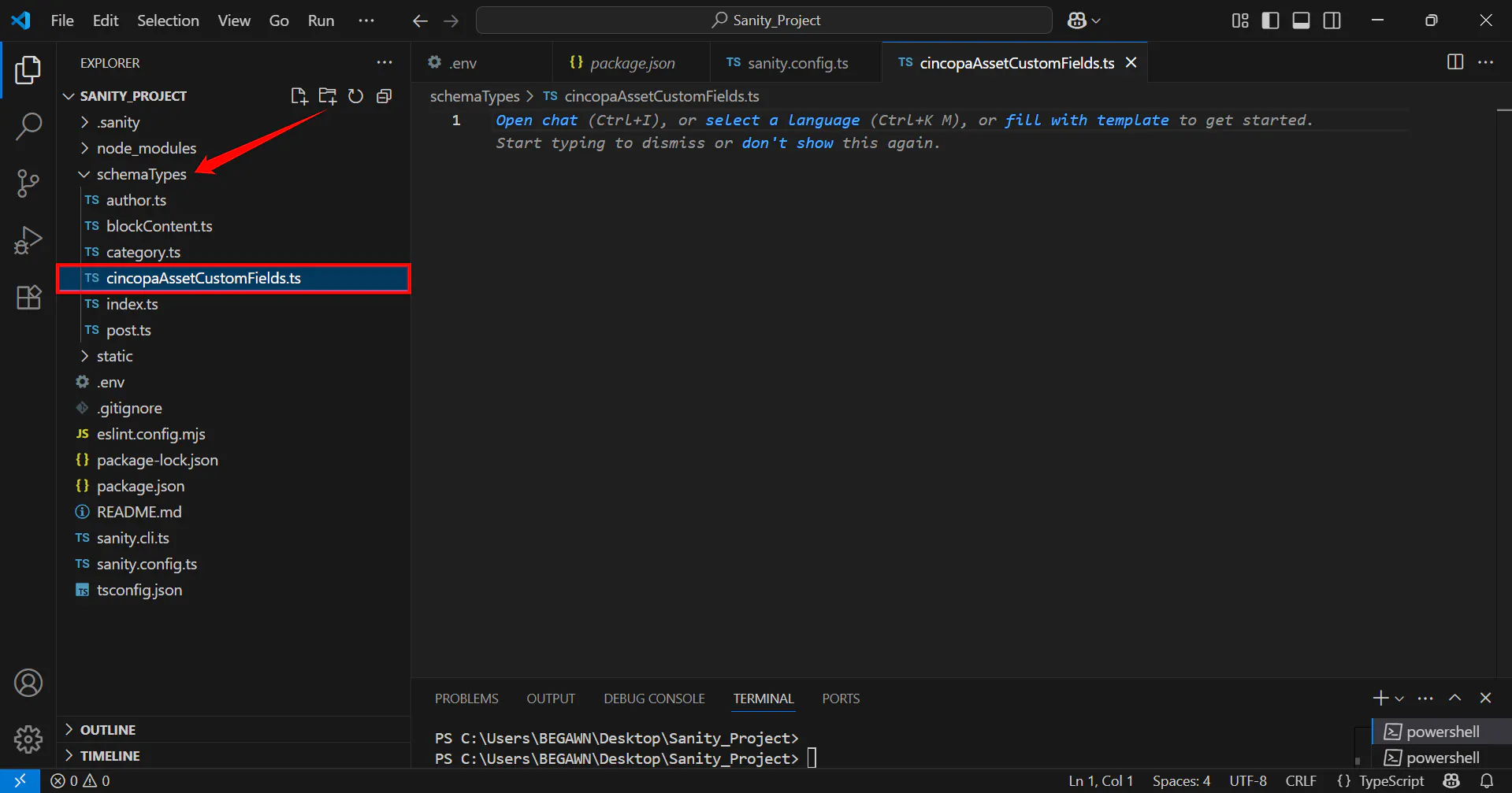Screen dimensions: 1512x793
Task: Maximize the terminal panel size
Action: 1455,698
